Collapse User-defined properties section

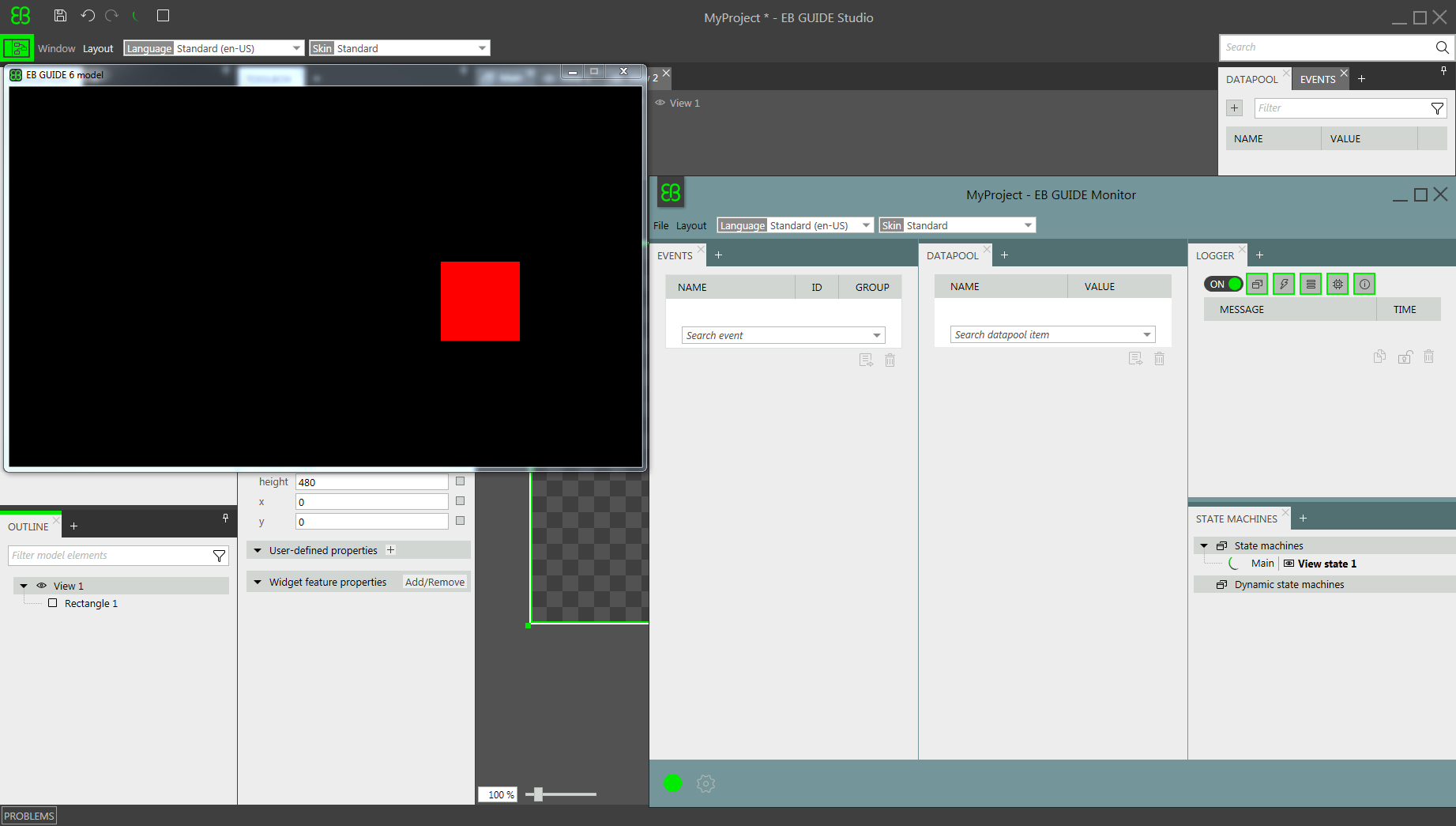click(x=258, y=550)
